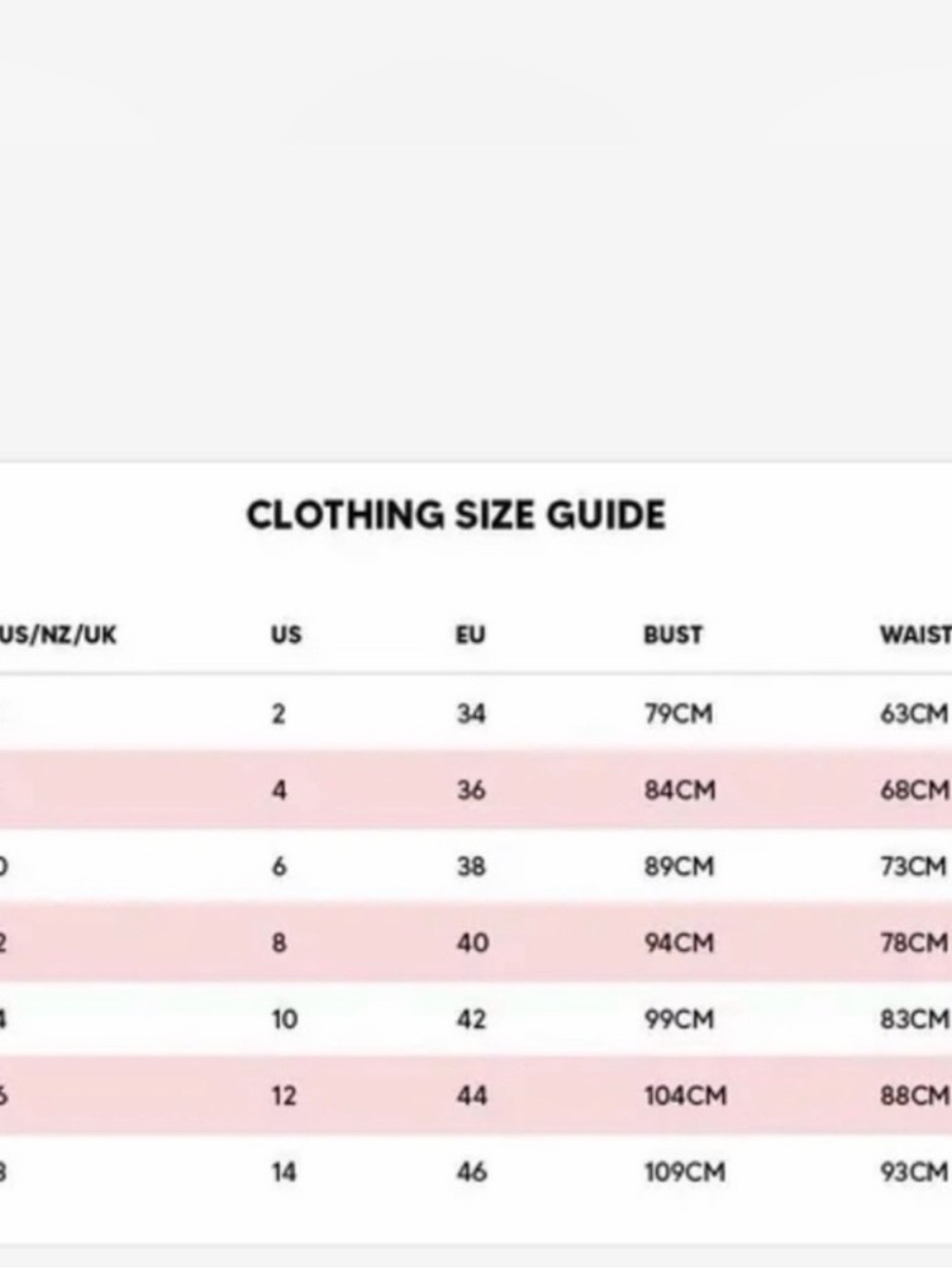Viewport: 952px width, 1269px height.
Task: Click the 109CM bust value
Action: 685,1172
